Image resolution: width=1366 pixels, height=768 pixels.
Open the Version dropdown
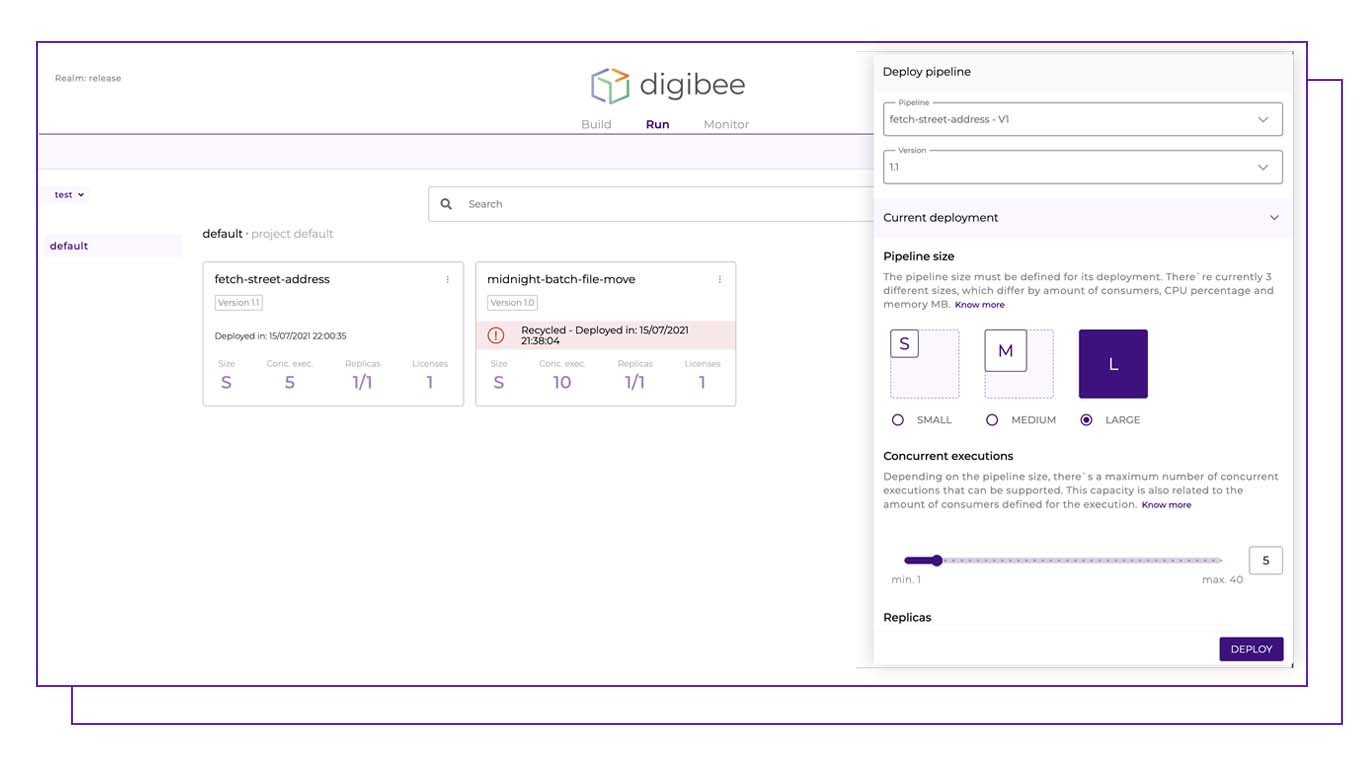click(x=1081, y=167)
